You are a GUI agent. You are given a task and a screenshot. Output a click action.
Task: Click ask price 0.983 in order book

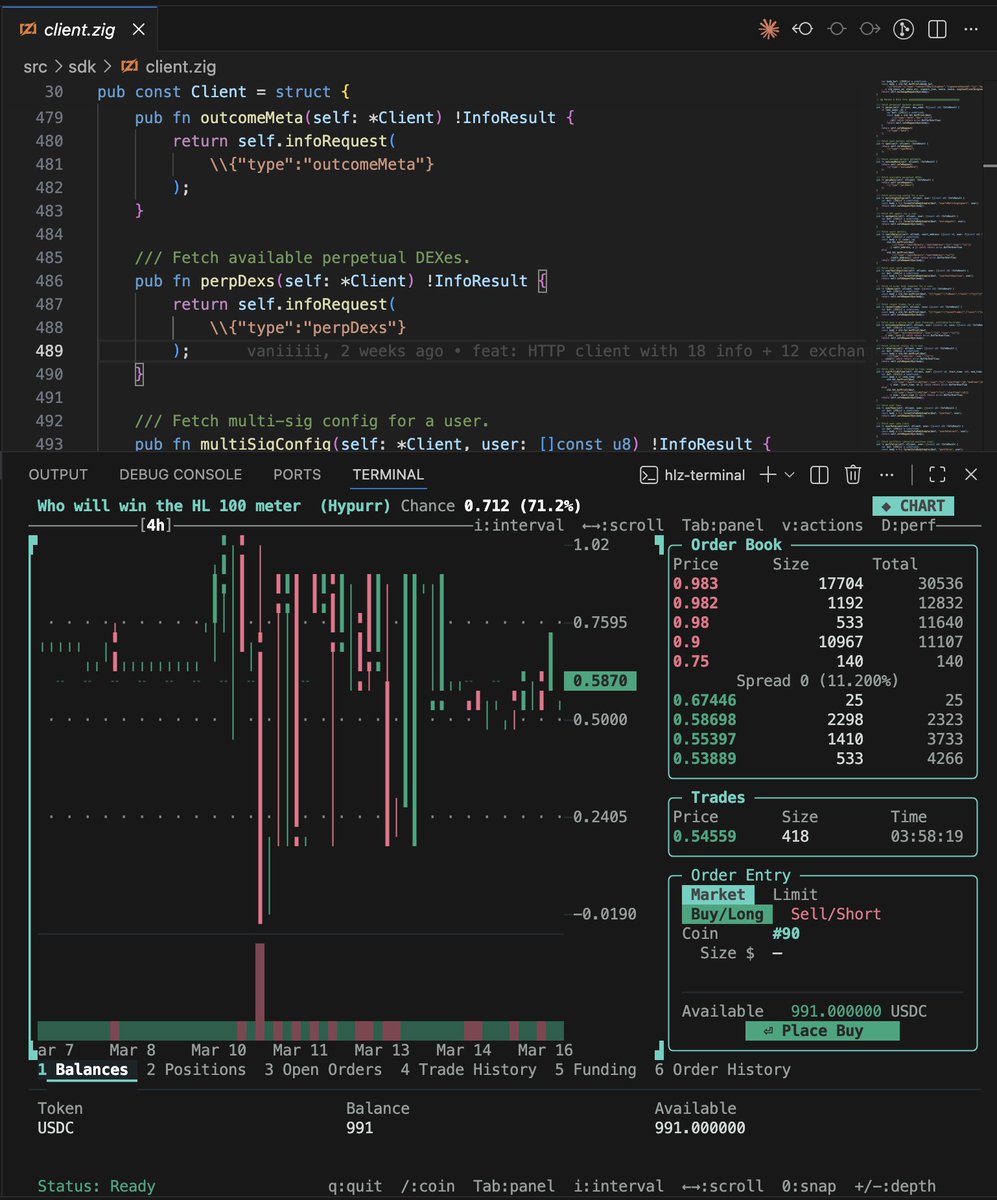[695, 584]
